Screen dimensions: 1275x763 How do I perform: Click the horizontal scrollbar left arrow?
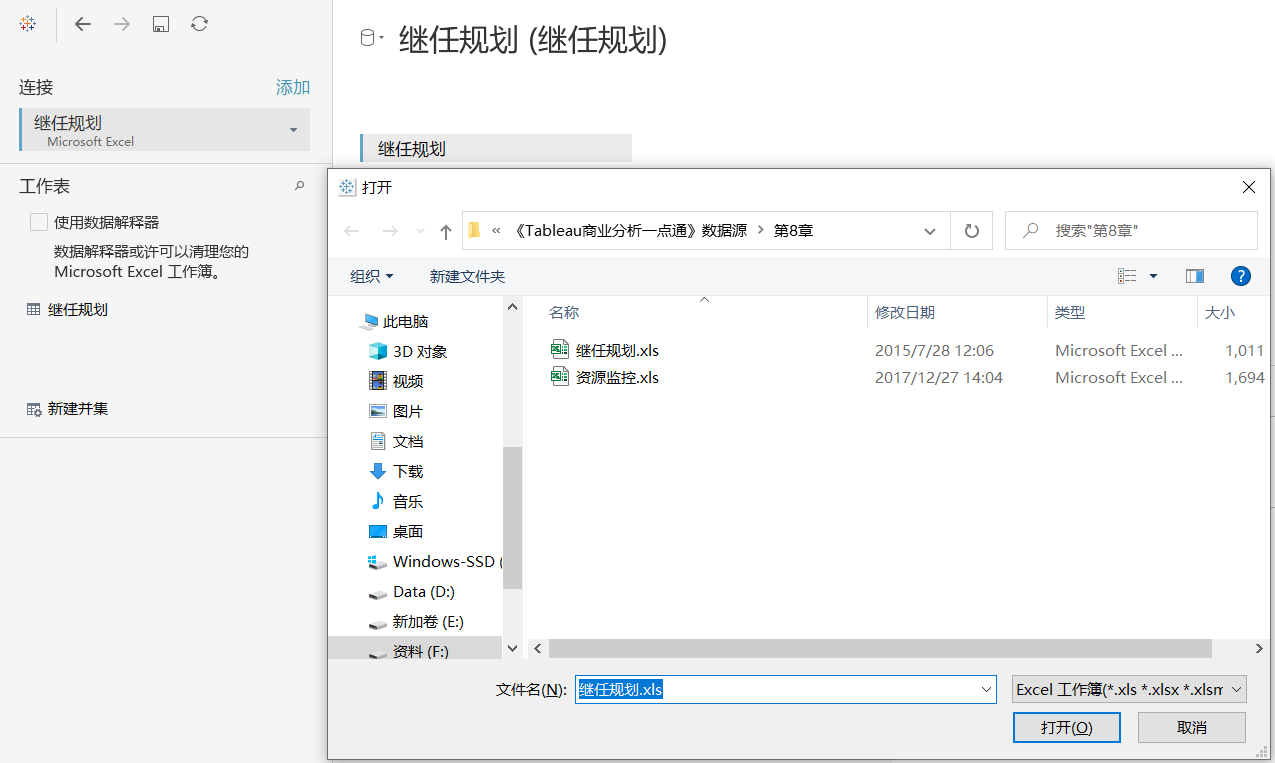(x=538, y=648)
